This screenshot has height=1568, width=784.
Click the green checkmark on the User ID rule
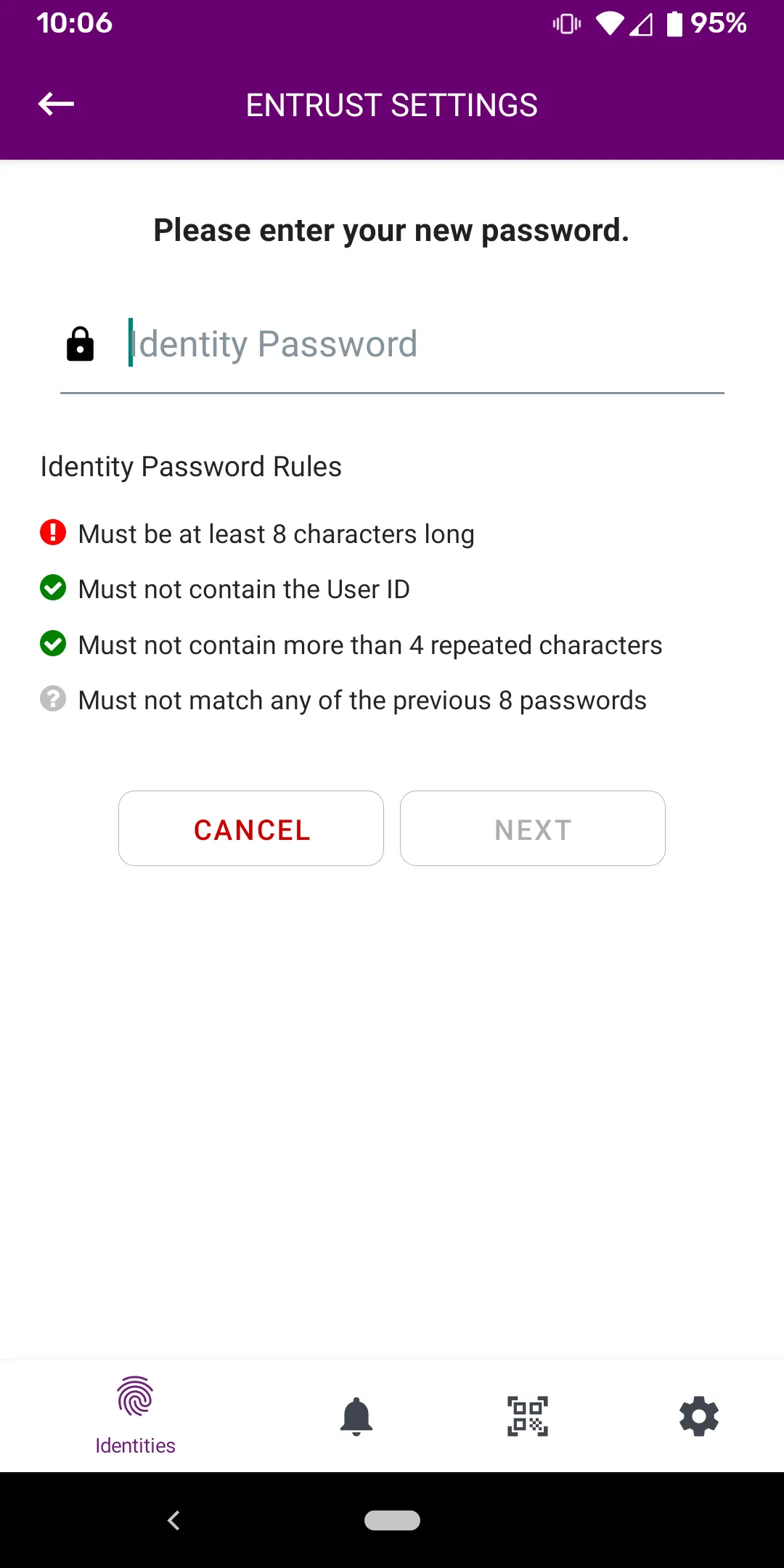pos(52,589)
